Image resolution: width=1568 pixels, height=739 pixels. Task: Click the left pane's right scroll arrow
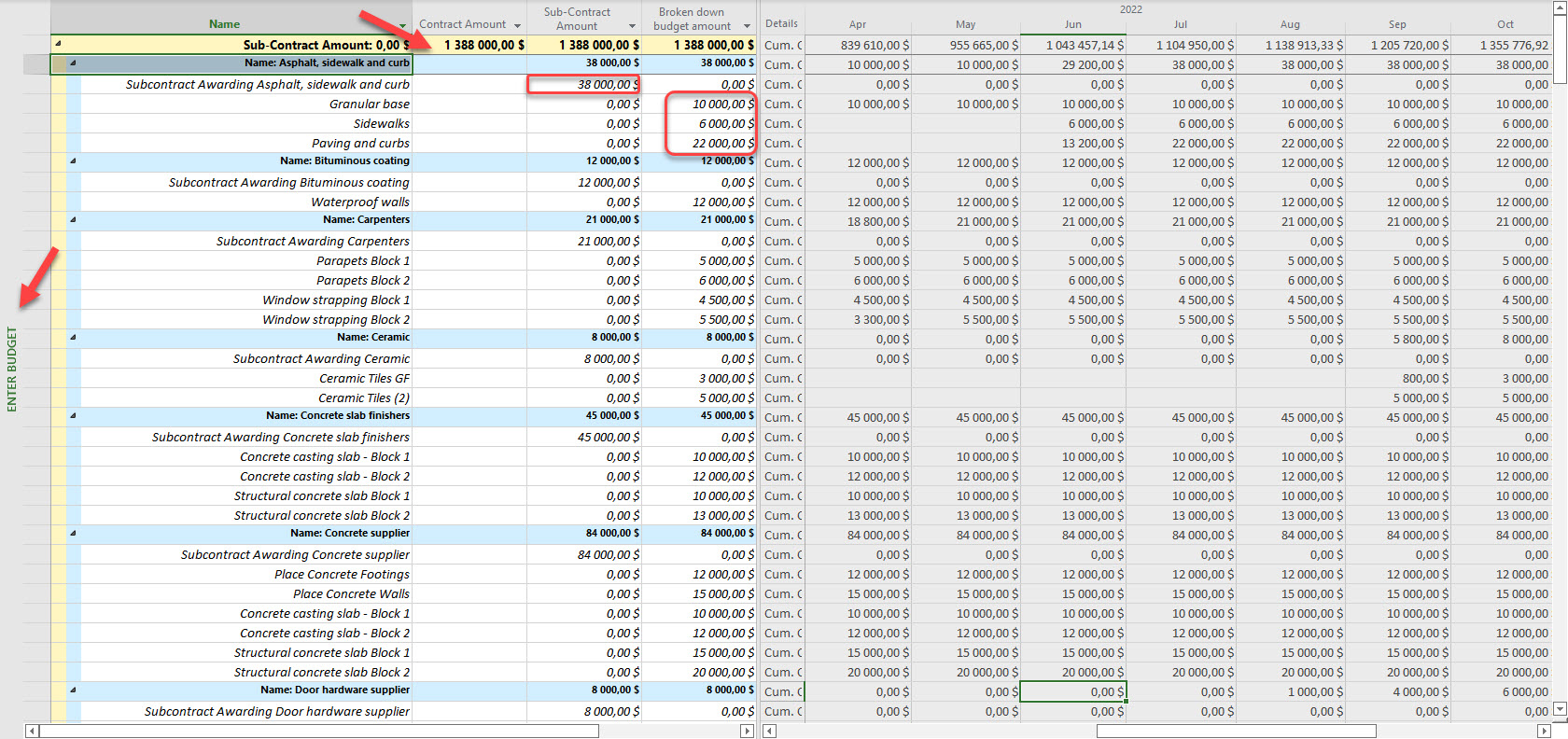click(747, 732)
